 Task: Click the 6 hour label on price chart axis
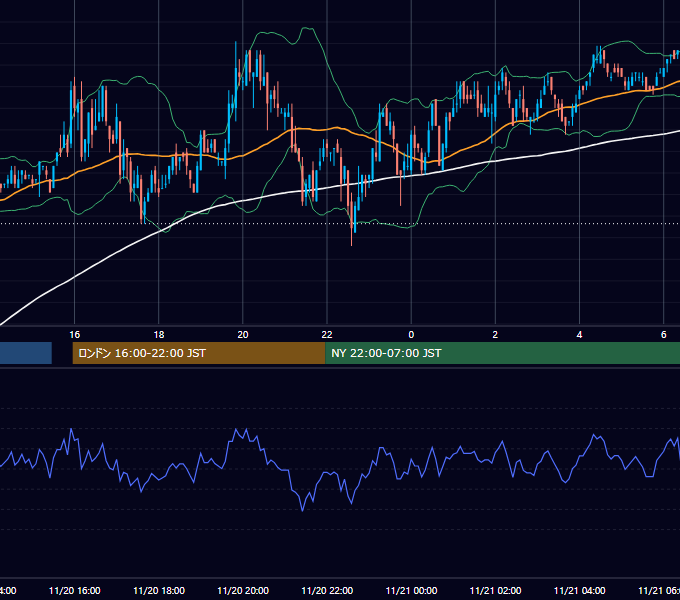pos(664,335)
